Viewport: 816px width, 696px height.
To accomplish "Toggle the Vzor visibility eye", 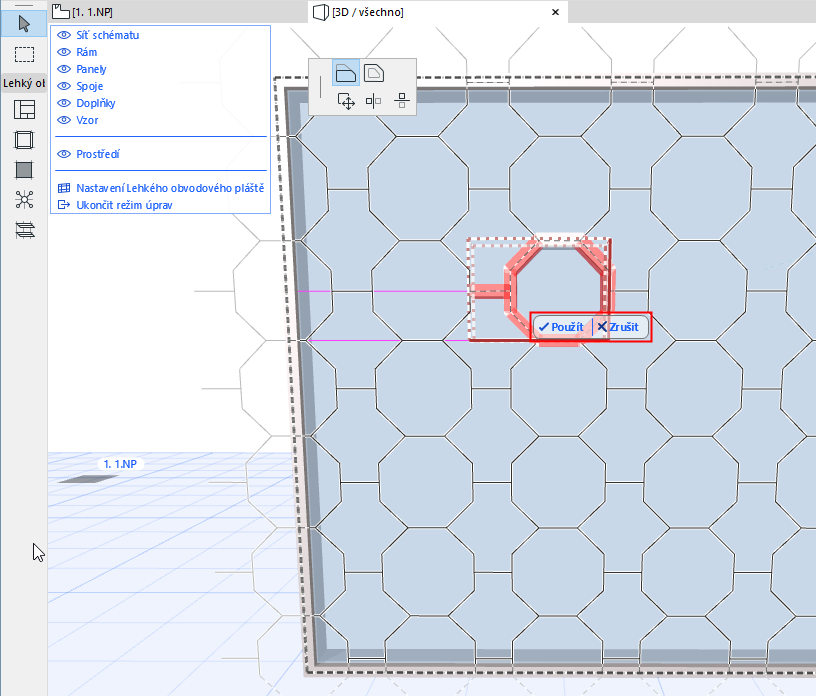I will click(x=64, y=120).
